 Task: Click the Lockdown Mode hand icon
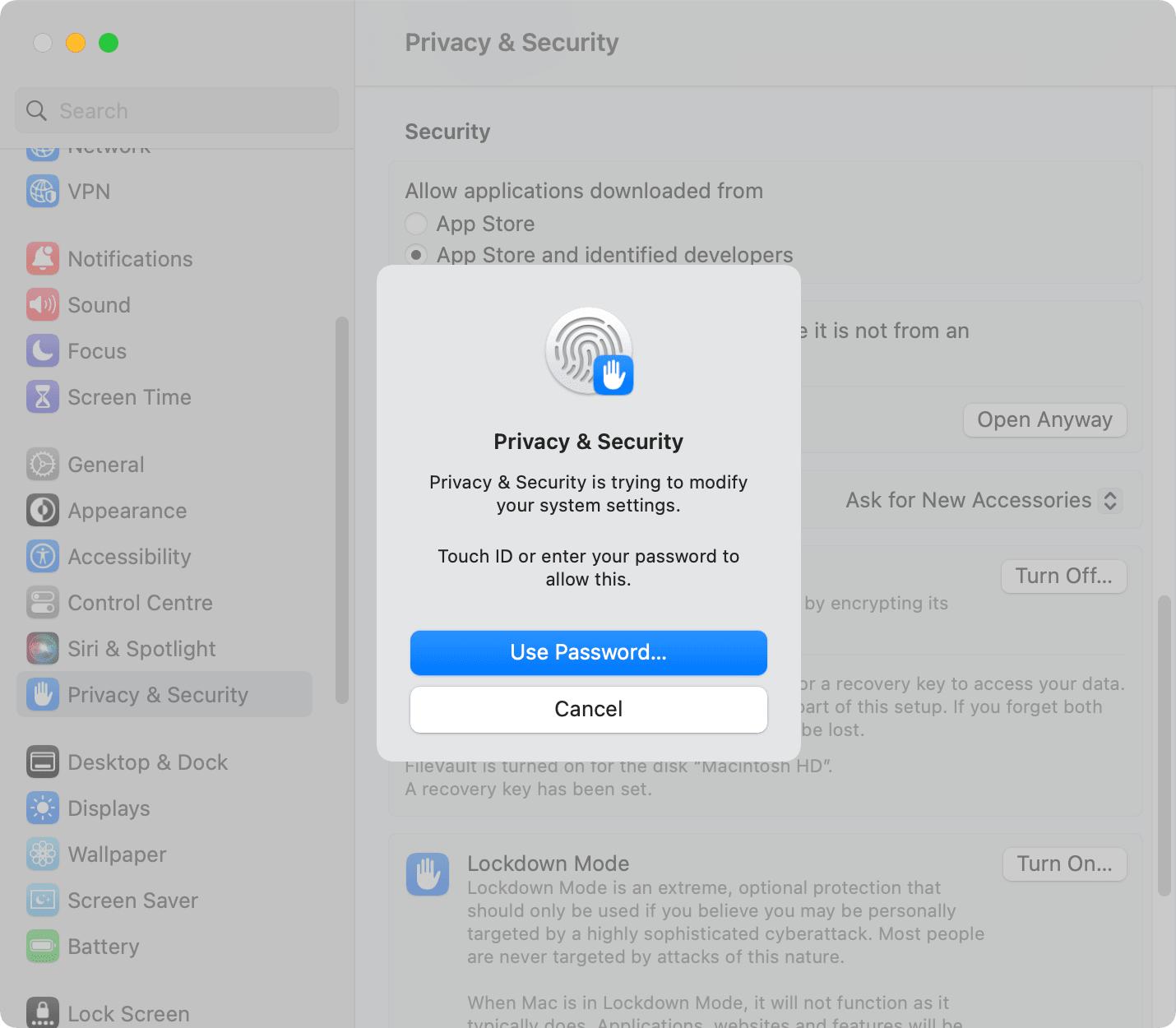(428, 874)
